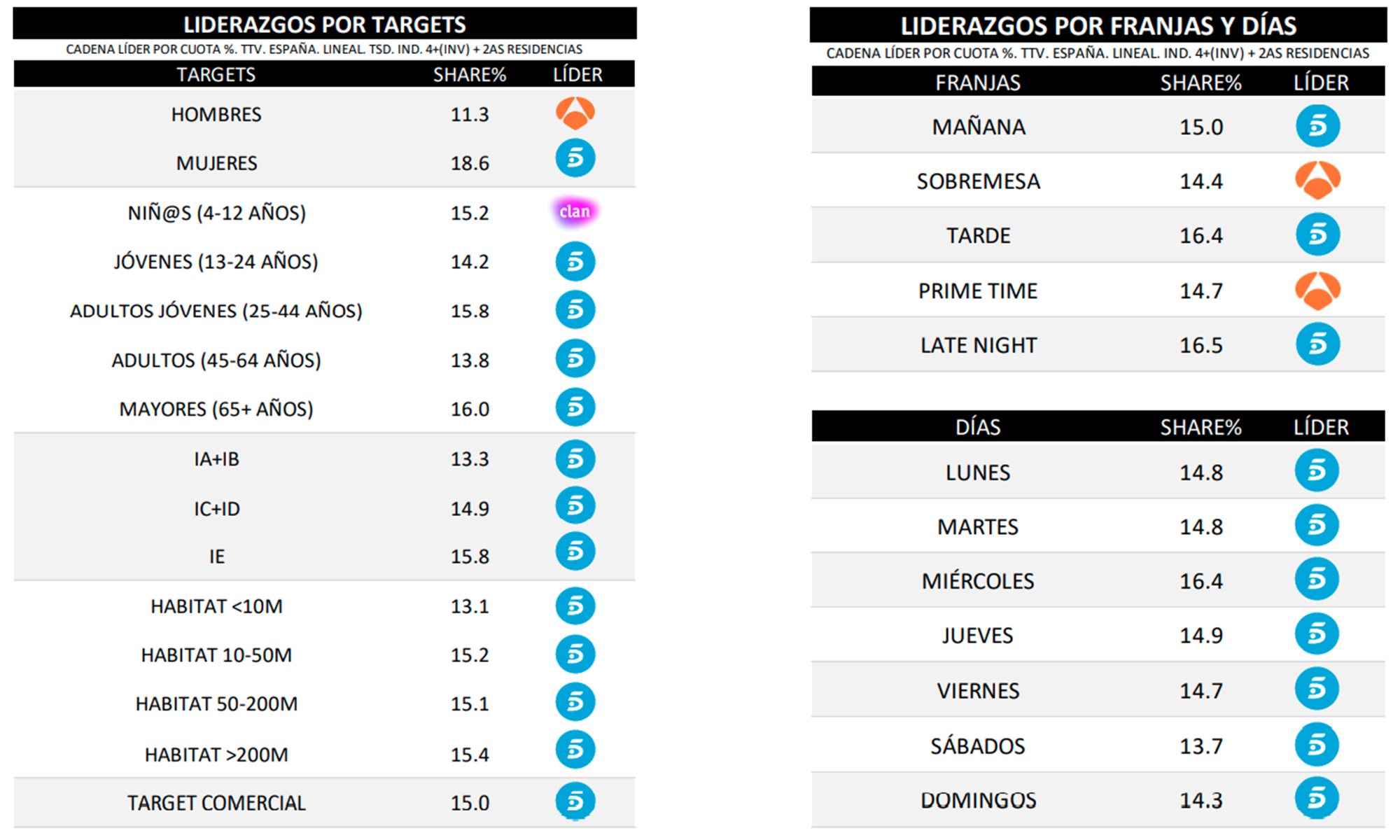
Task: Click the 18.6 share value for MUJERES
Action: [470, 163]
